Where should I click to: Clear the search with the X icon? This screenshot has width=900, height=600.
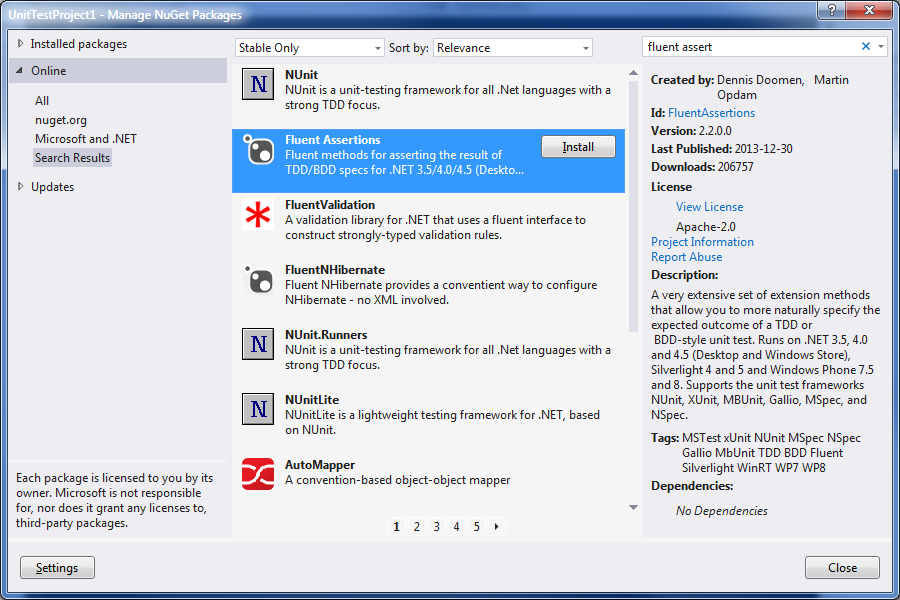(x=866, y=47)
